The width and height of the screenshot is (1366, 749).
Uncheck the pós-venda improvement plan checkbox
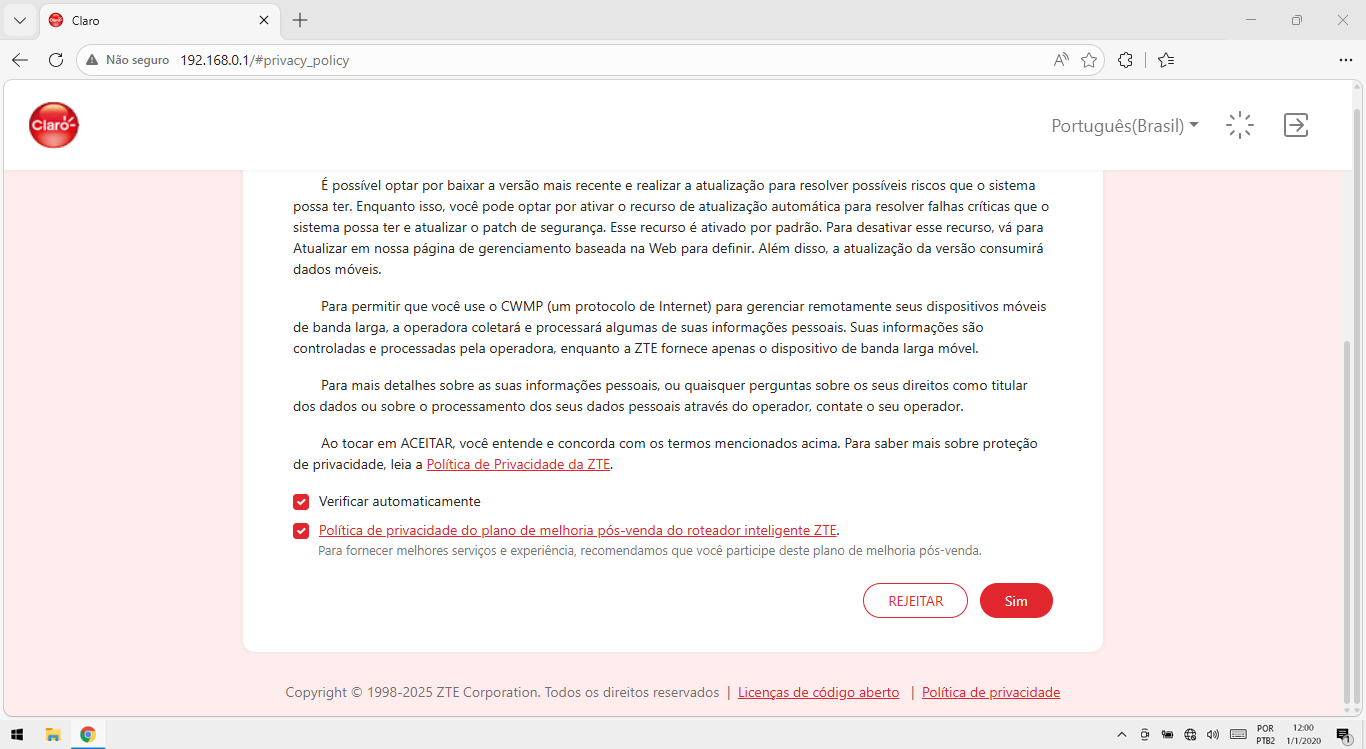(x=301, y=531)
